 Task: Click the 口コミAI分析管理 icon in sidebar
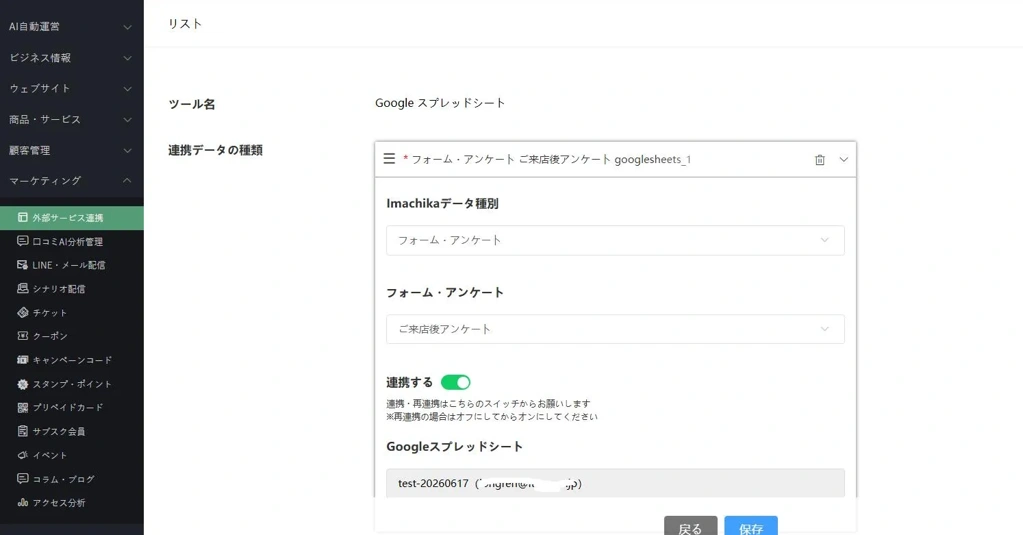[x=23, y=241]
